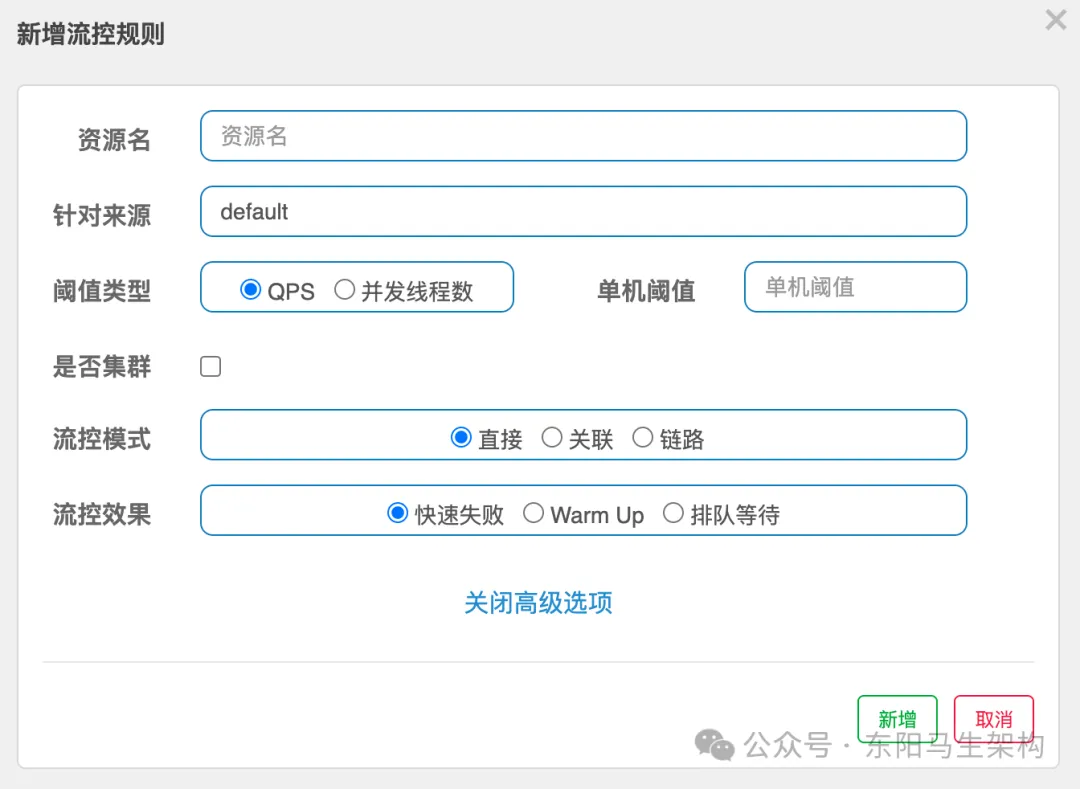
Task: Select Warm Up flow control effect
Action: pos(533,513)
